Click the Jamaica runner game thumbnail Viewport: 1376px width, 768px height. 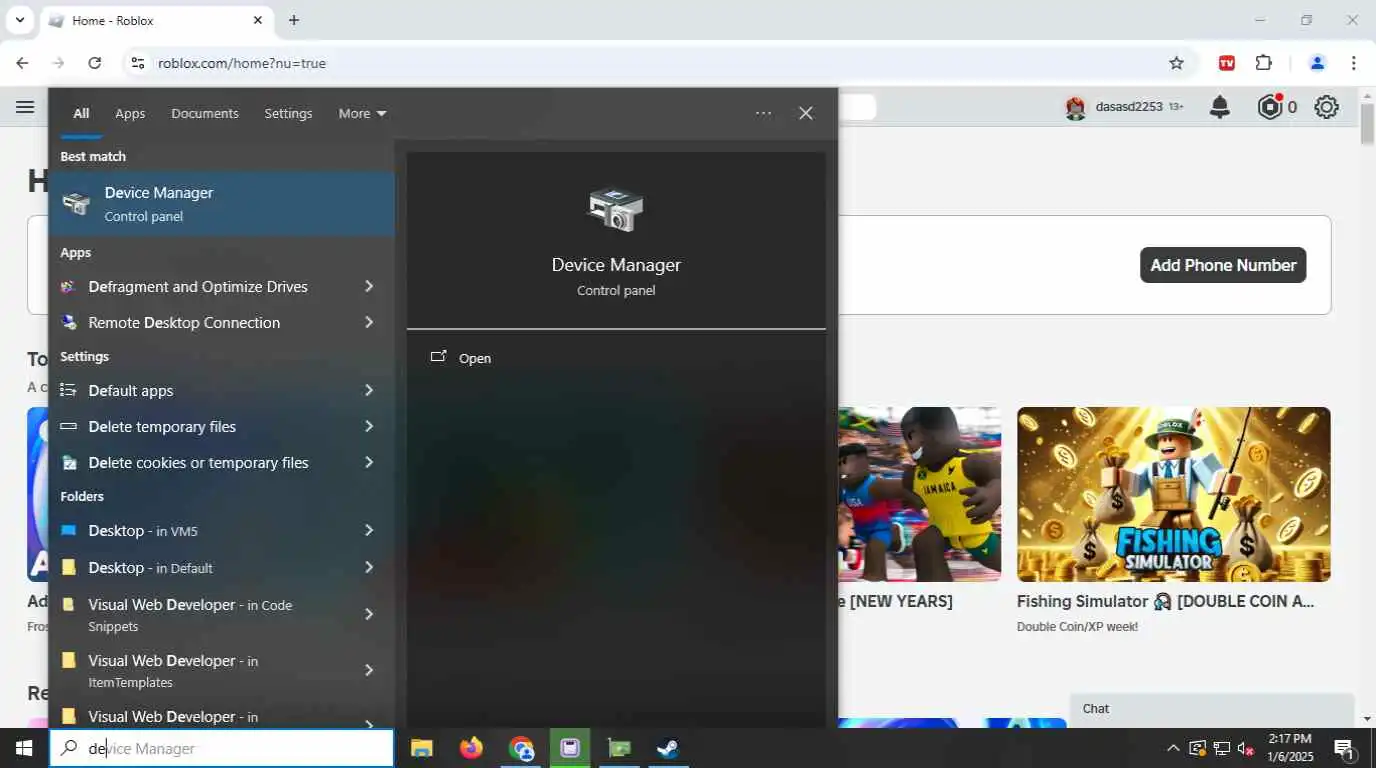coord(919,494)
